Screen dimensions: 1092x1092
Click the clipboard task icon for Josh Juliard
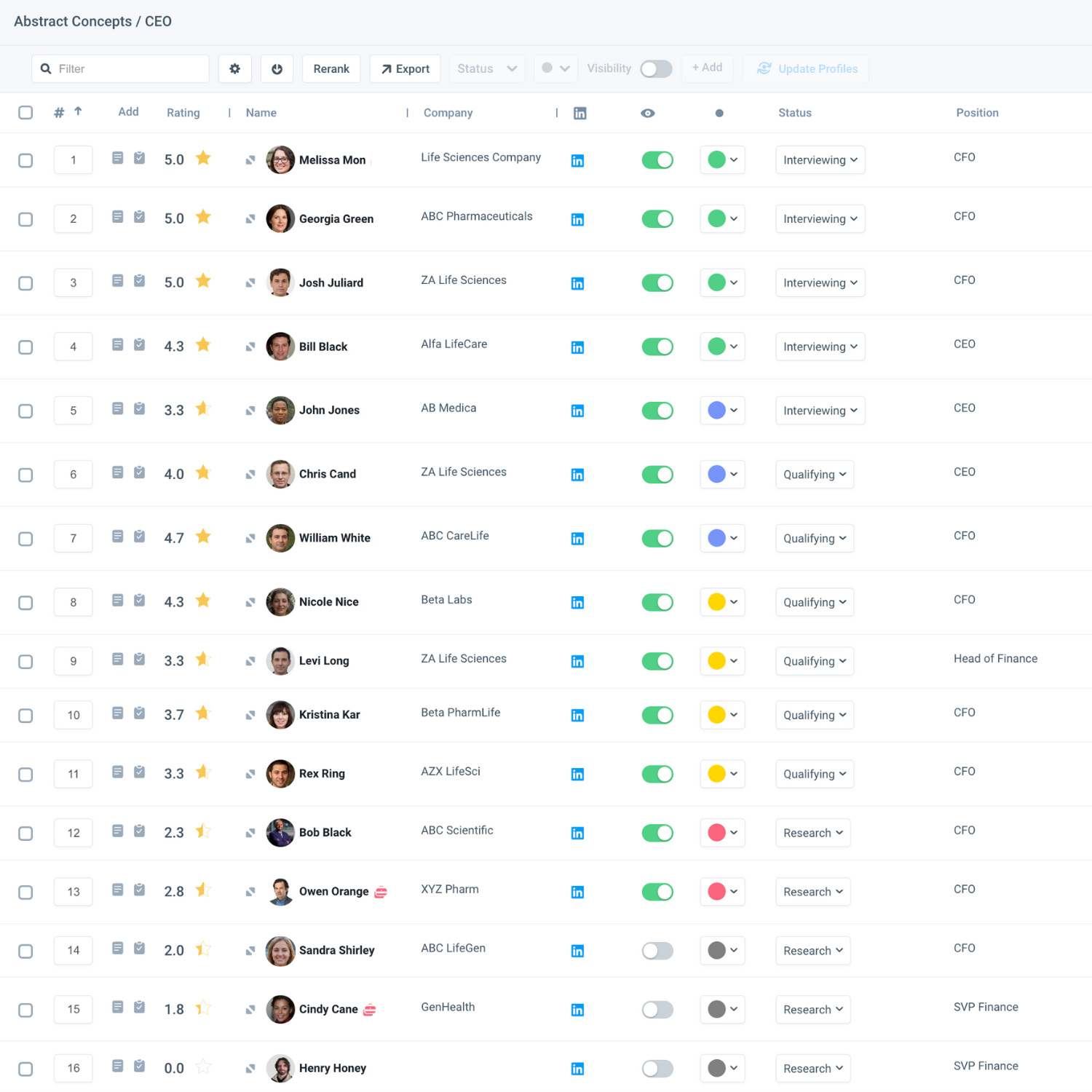tap(140, 281)
